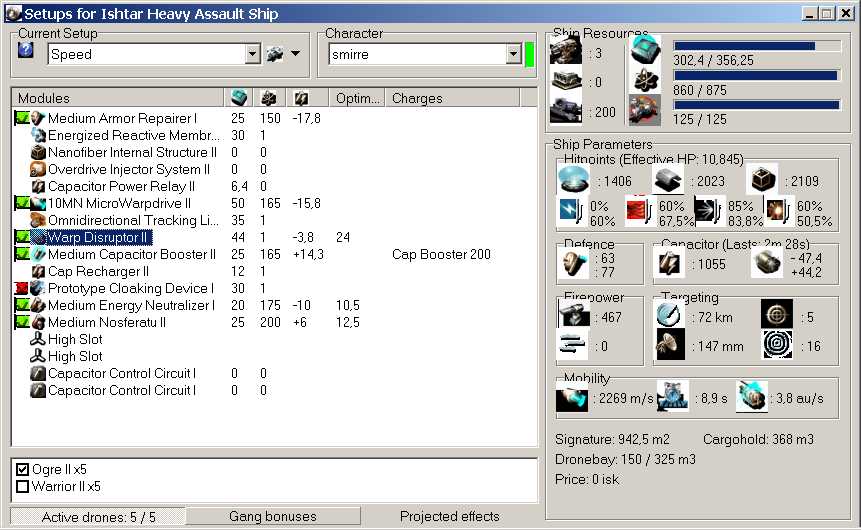The height and width of the screenshot is (530, 861).
Task: Click the Cap Booster 200 charge
Action: point(441,254)
